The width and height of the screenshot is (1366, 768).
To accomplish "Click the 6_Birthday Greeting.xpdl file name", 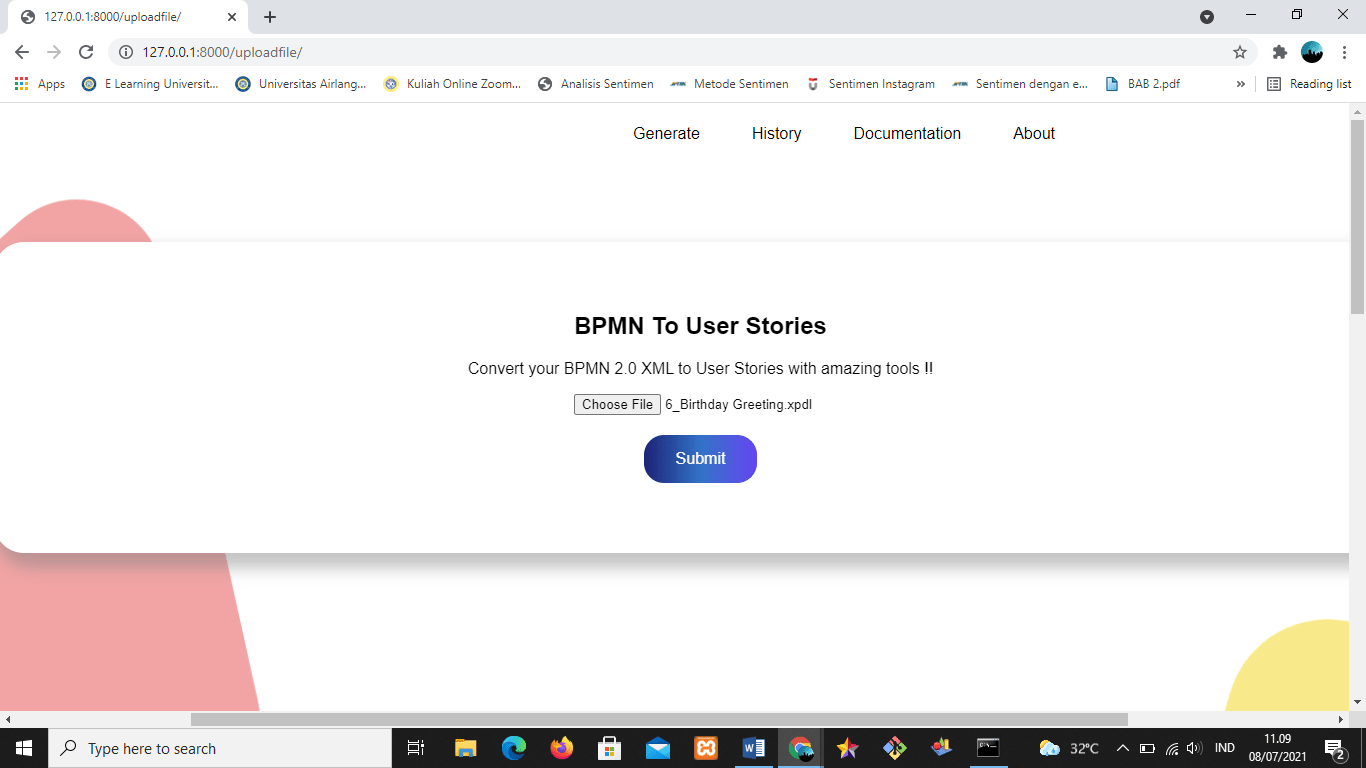I will tap(738, 404).
